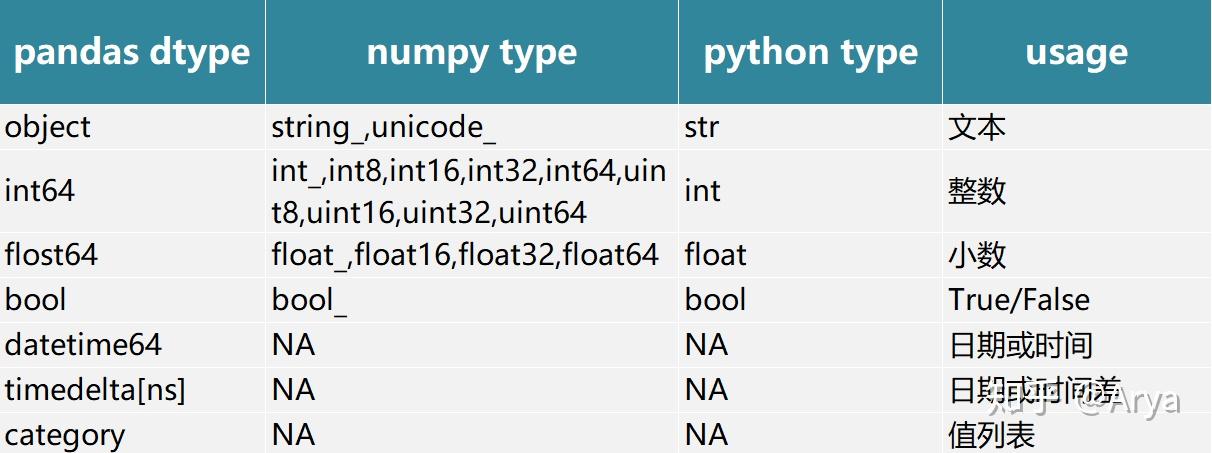This screenshot has width=1212, height=453.
Task: Click the '文本' usage cell
Action: coord(1077,127)
